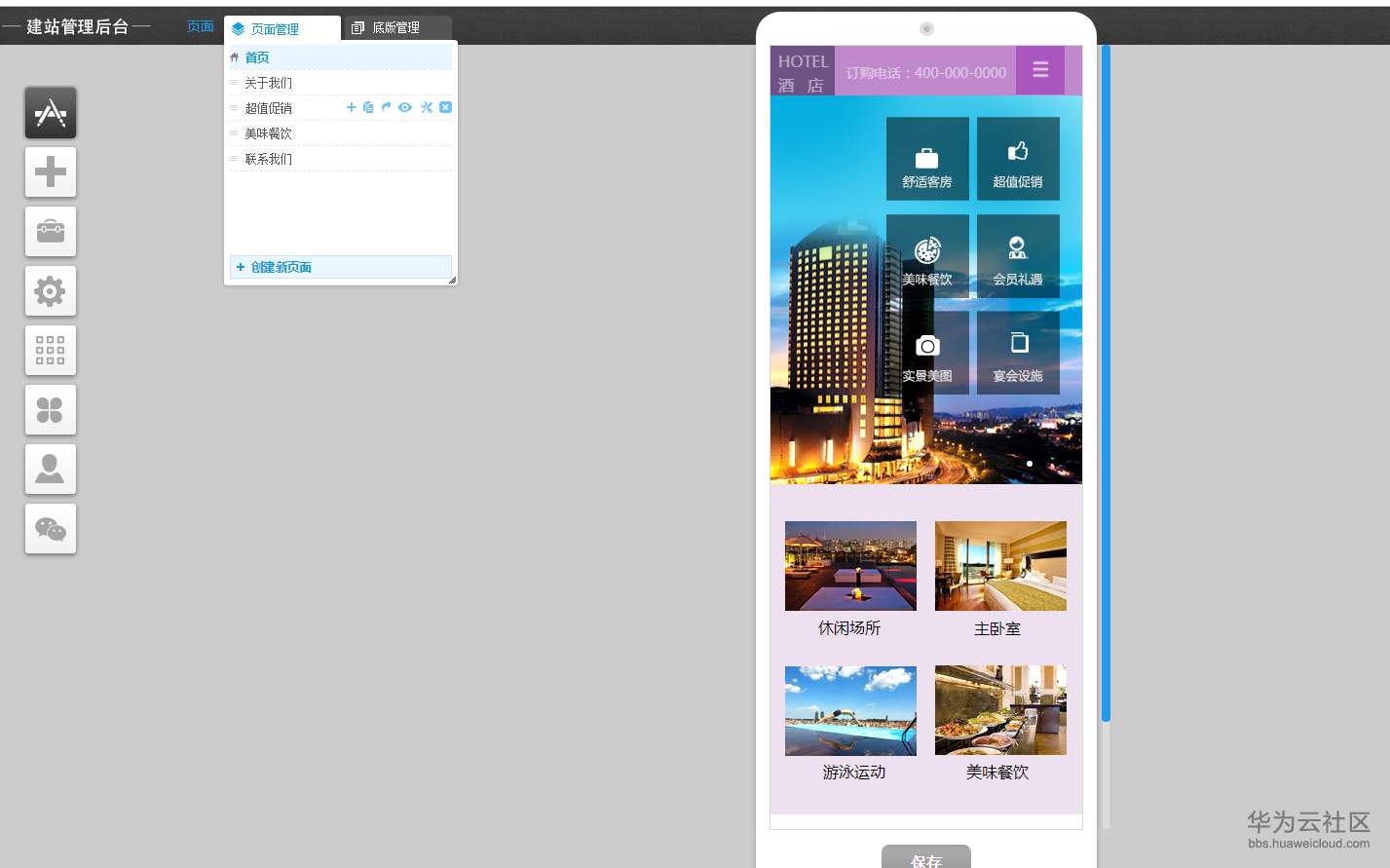Screen dimensions: 1390x868
Task: Add a subpage under 超值促销 via plus icon
Action: tap(352, 107)
